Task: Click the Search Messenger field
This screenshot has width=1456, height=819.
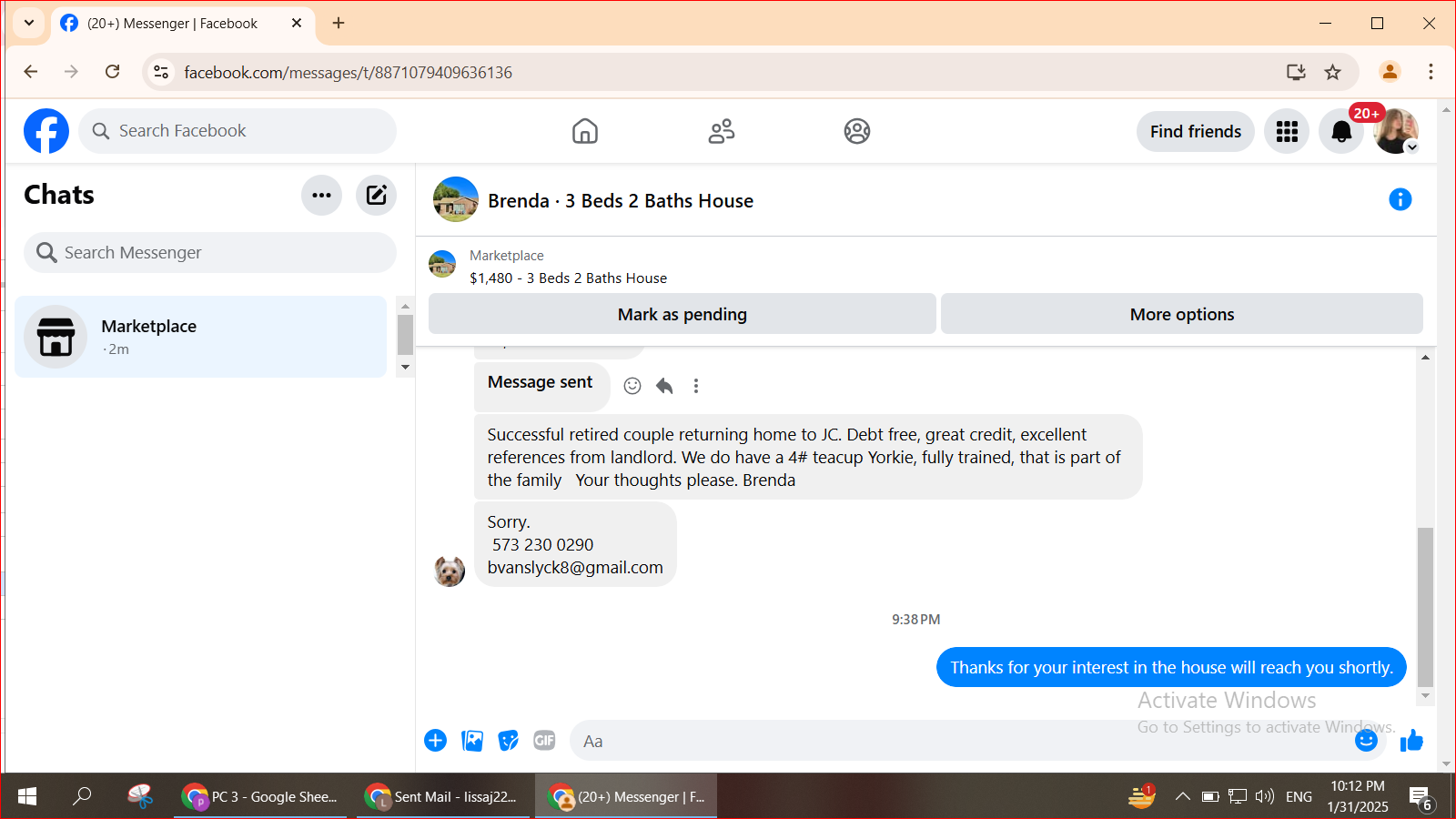Action: click(210, 252)
